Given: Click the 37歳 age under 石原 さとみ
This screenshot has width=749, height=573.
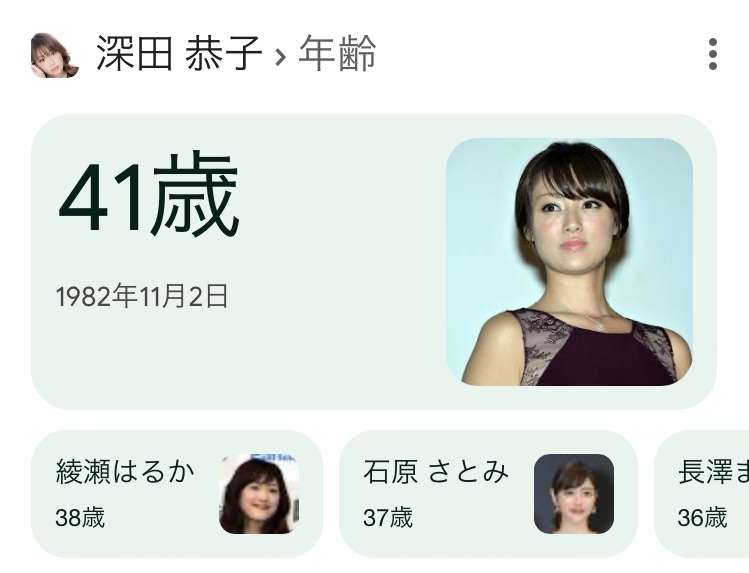Looking at the screenshot, I should click(x=387, y=518).
